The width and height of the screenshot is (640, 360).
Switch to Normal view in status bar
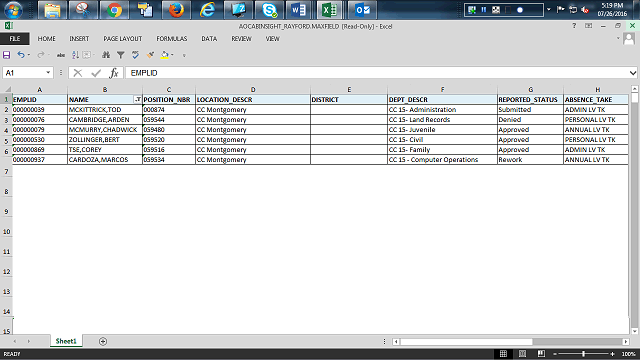(x=503, y=354)
